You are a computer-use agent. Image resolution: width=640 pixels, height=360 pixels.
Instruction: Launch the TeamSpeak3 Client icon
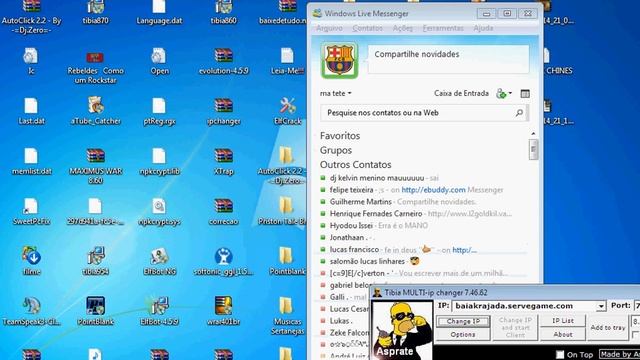tap(31, 311)
